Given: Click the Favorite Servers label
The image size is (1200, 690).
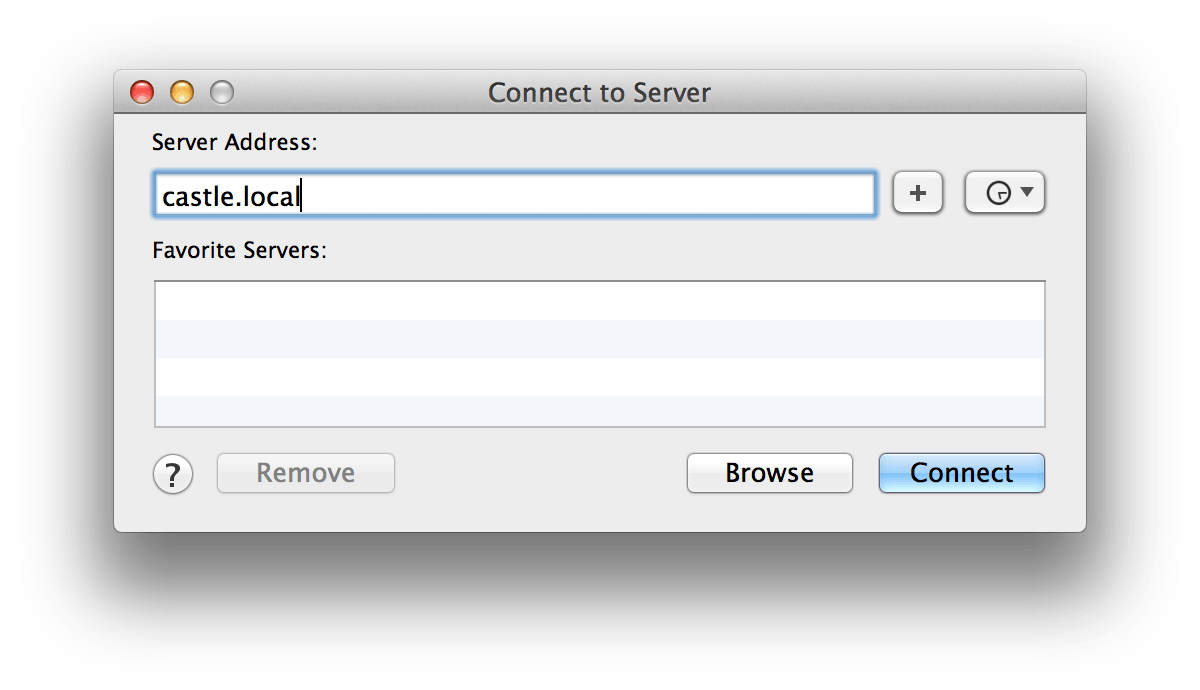Looking at the screenshot, I should tap(240, 250).
